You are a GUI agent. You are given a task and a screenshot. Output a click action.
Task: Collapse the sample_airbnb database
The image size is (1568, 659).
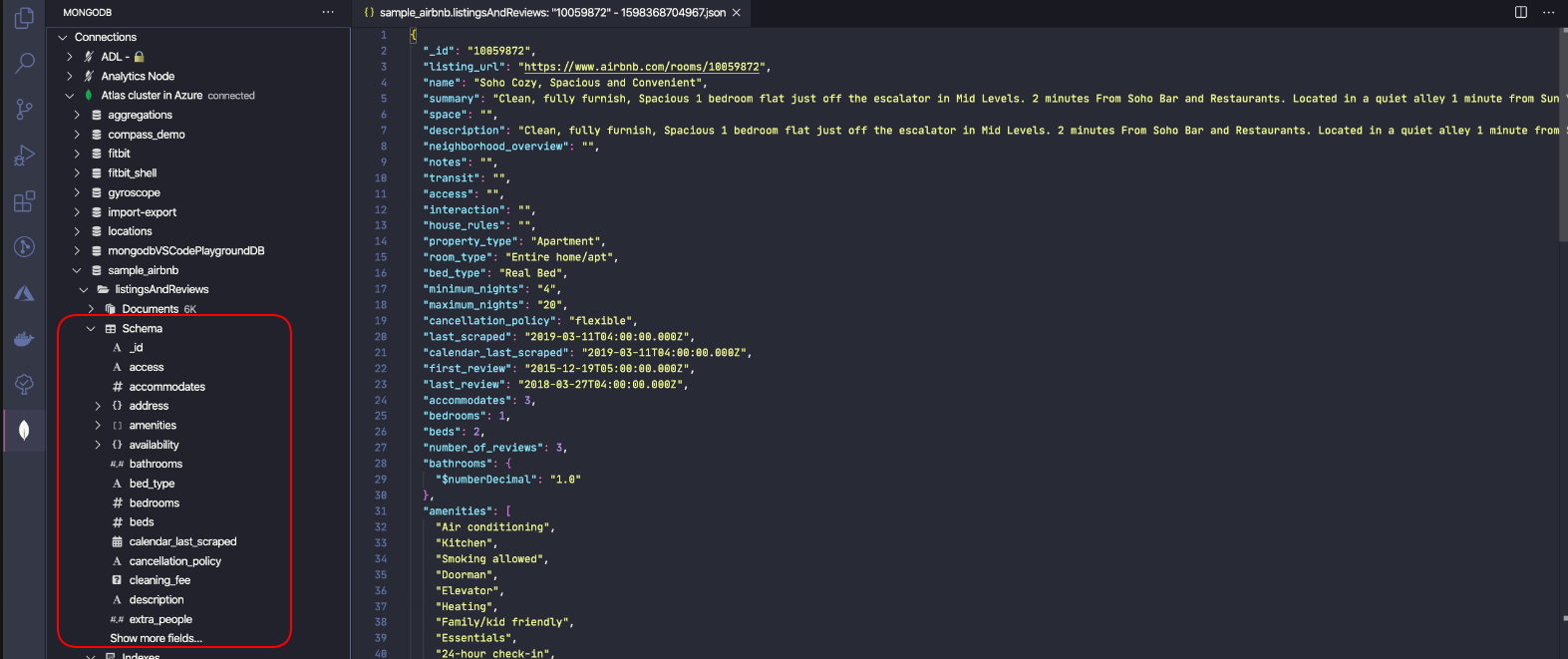point(77,270)
